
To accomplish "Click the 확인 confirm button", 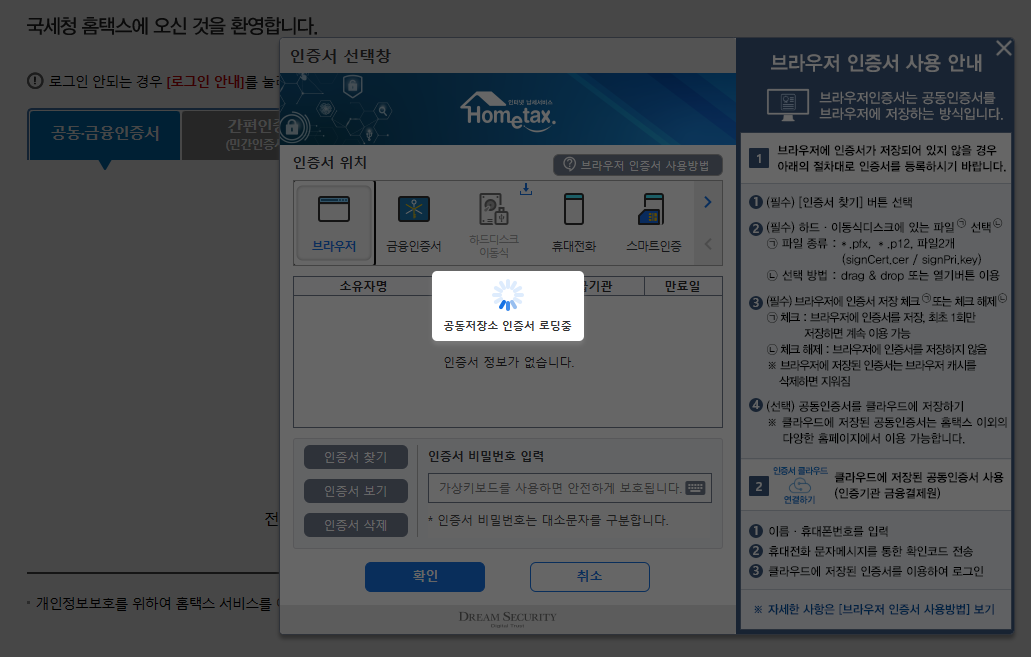I will 424,577.
